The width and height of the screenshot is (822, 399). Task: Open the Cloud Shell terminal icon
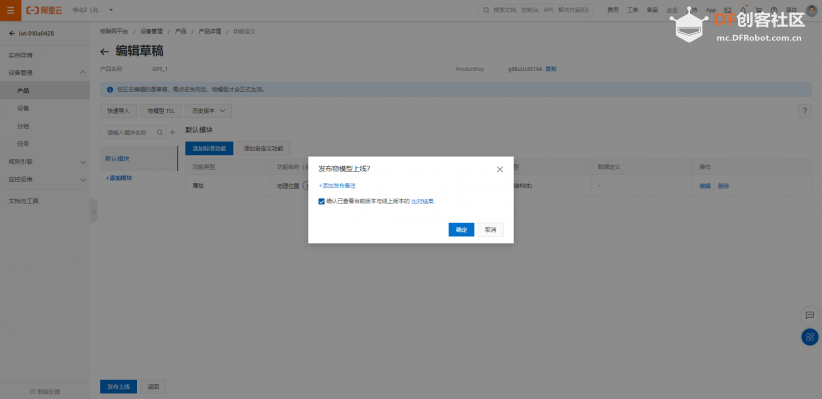728,10
